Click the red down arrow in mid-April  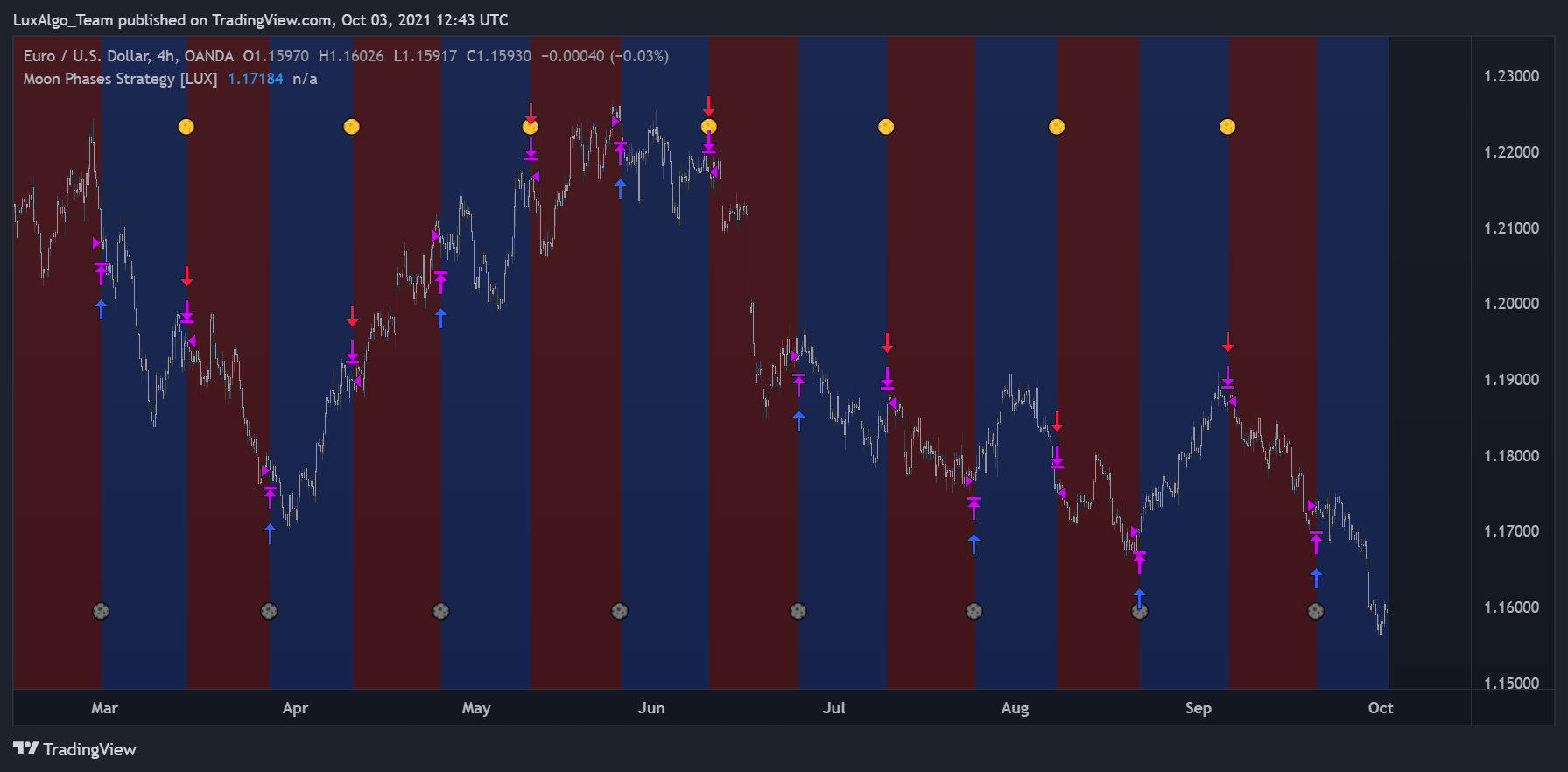point(352,317)
